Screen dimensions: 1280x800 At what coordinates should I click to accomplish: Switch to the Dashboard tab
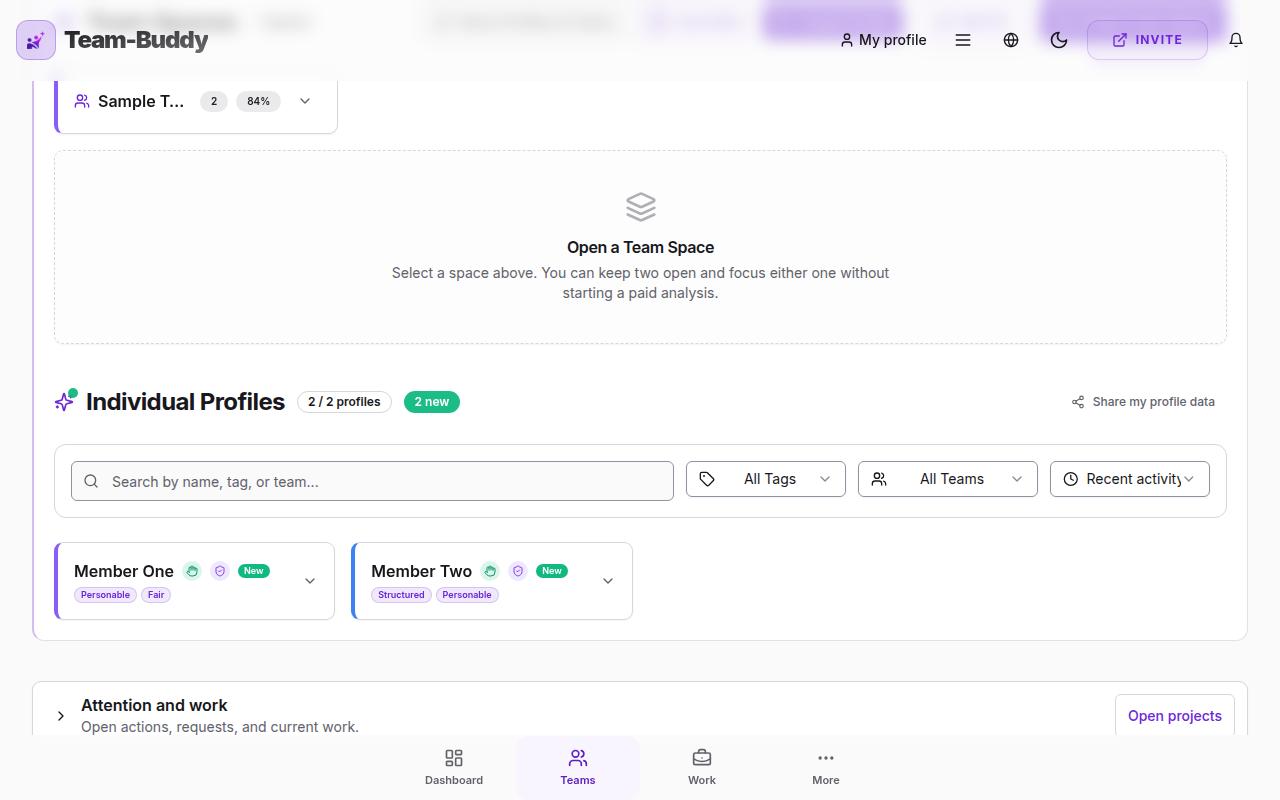[x=454, y=767]
